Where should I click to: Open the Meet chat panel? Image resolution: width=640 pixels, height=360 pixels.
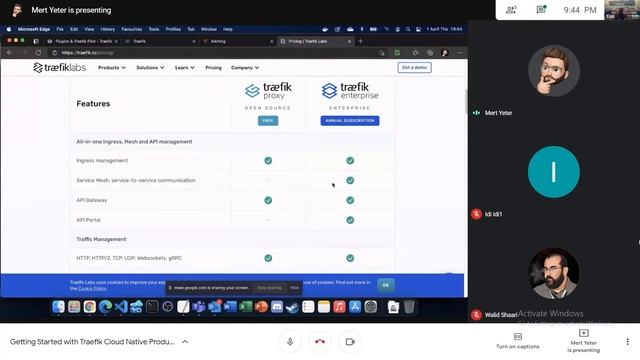[x=541, y=10]
